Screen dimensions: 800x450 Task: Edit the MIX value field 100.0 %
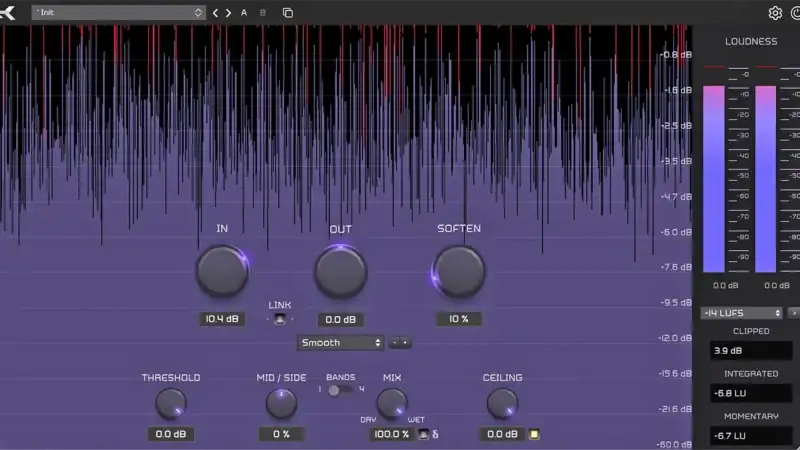pos(391,434)
